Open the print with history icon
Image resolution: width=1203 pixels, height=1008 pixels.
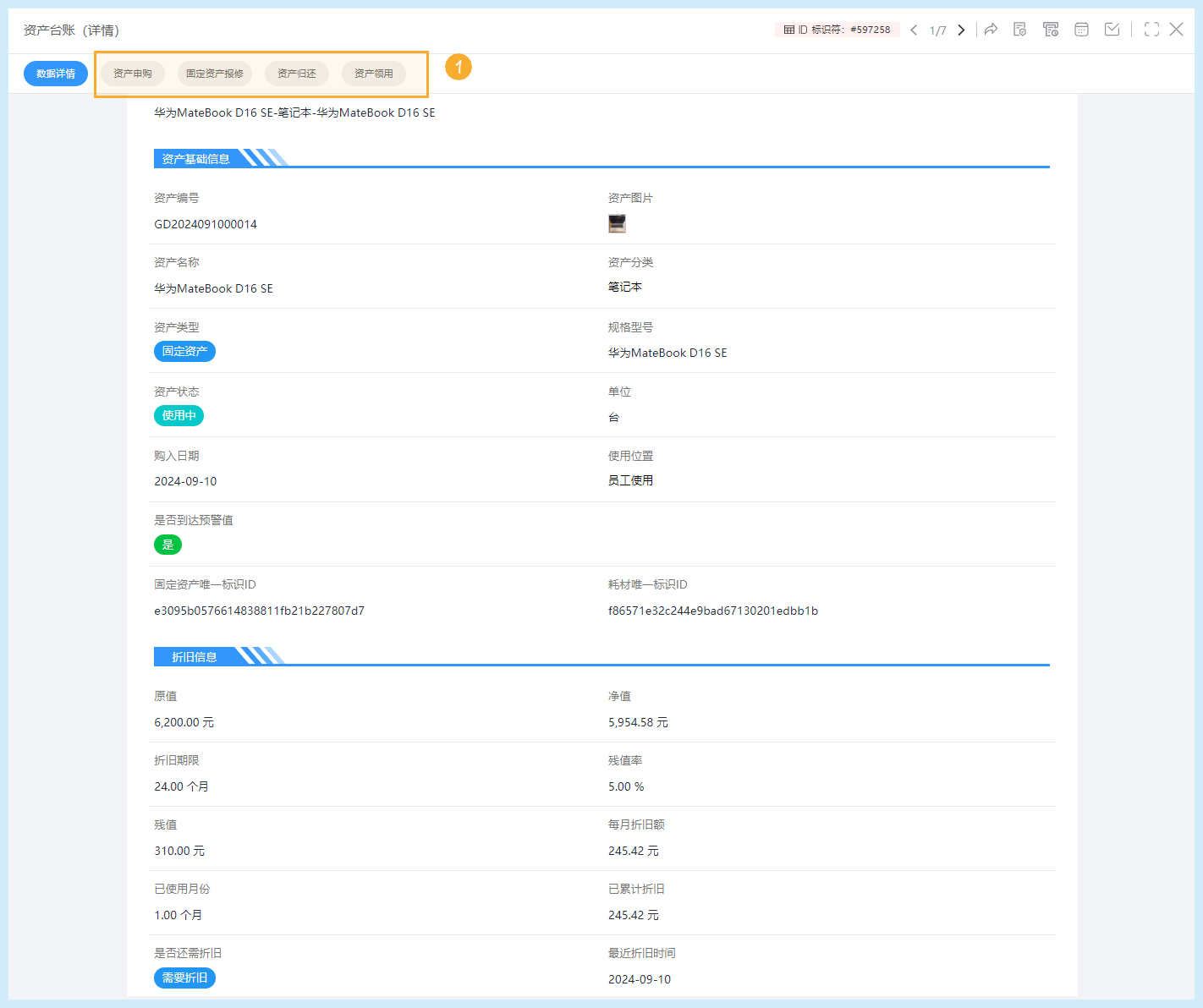(x=1051, y=29)
